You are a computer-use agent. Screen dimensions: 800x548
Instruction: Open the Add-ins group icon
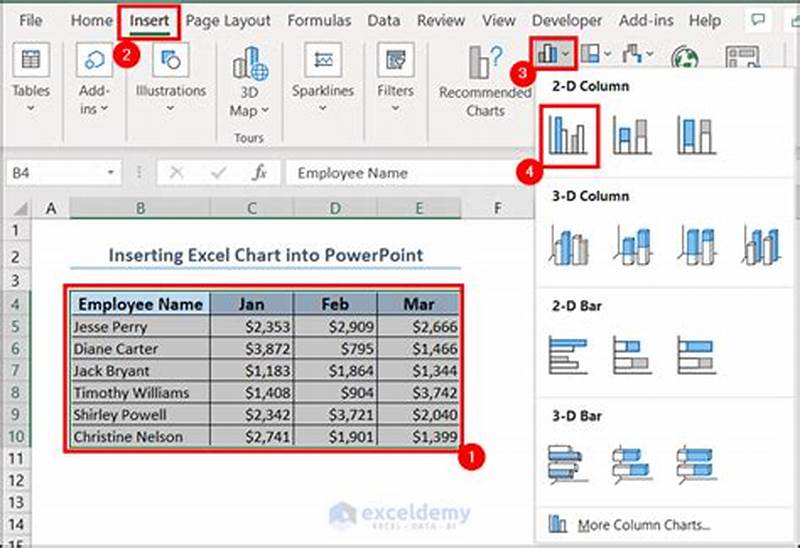tap(94, 60)
